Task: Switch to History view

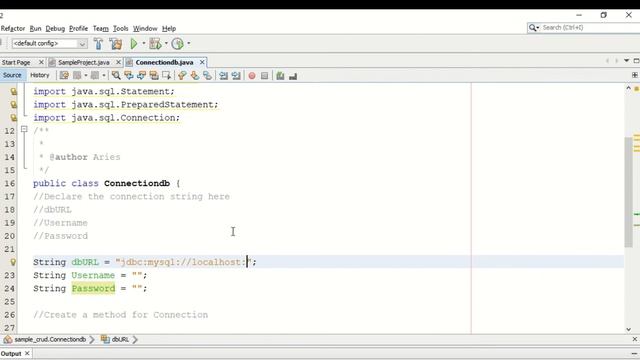Action: [x=40, y=75]
